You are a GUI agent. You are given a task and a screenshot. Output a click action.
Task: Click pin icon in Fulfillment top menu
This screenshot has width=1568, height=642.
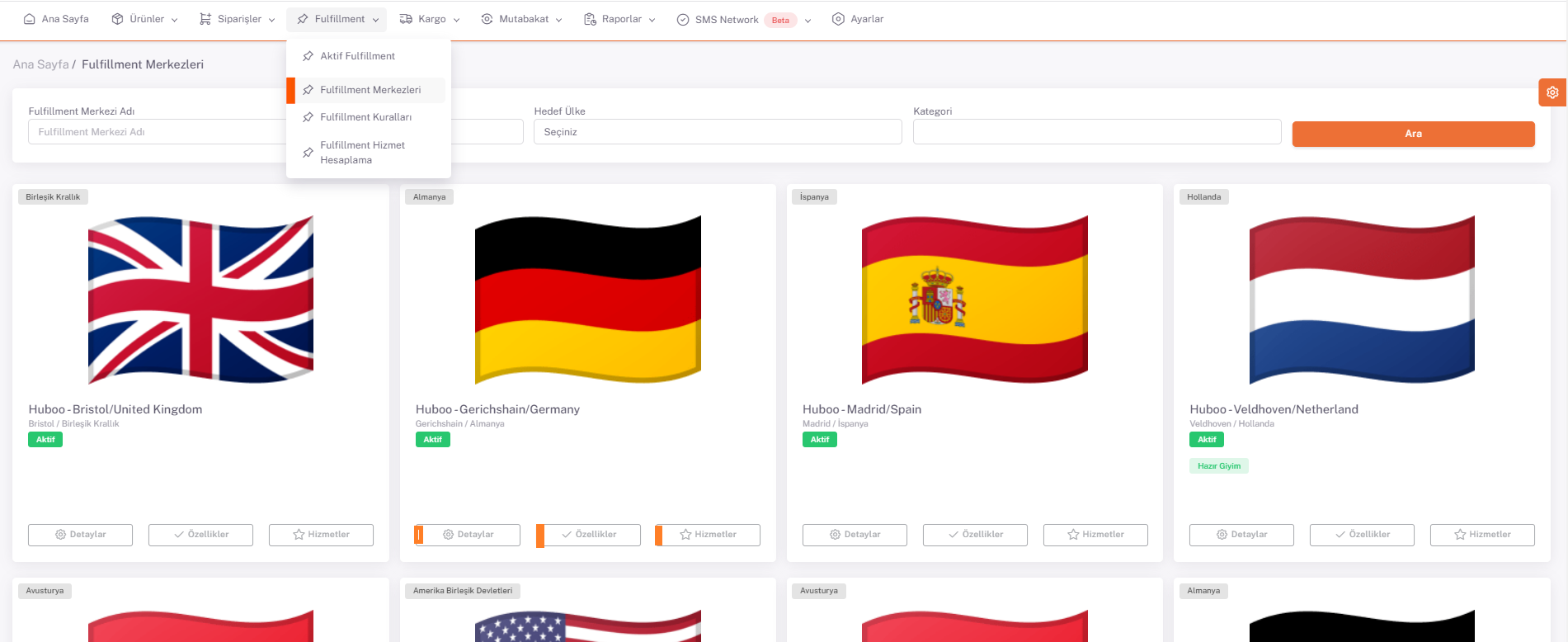pyautogui.click(x=303, y=19)
